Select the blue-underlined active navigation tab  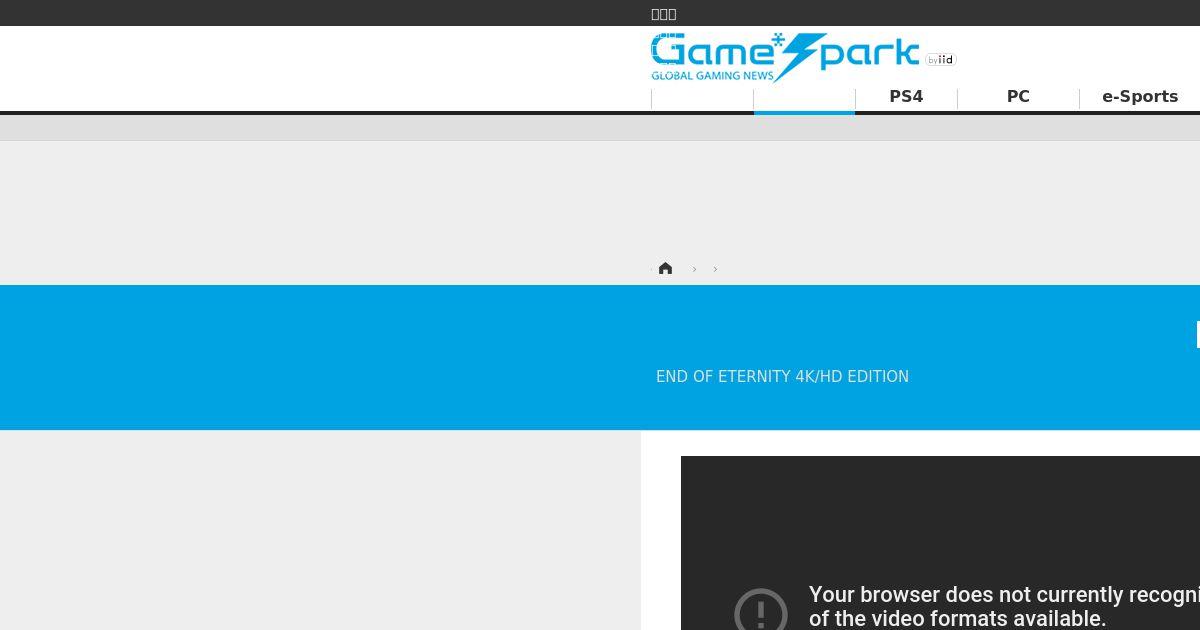804,99
